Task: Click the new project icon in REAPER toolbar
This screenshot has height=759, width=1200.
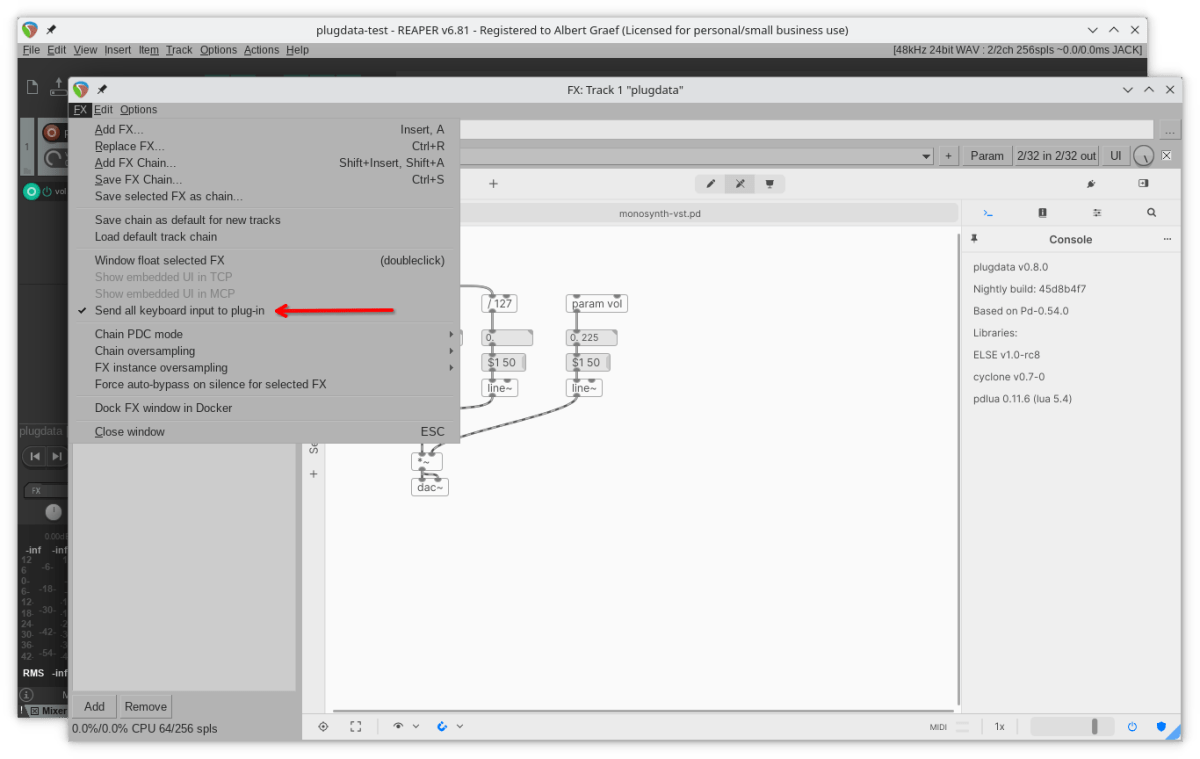Action: point(32,87)
